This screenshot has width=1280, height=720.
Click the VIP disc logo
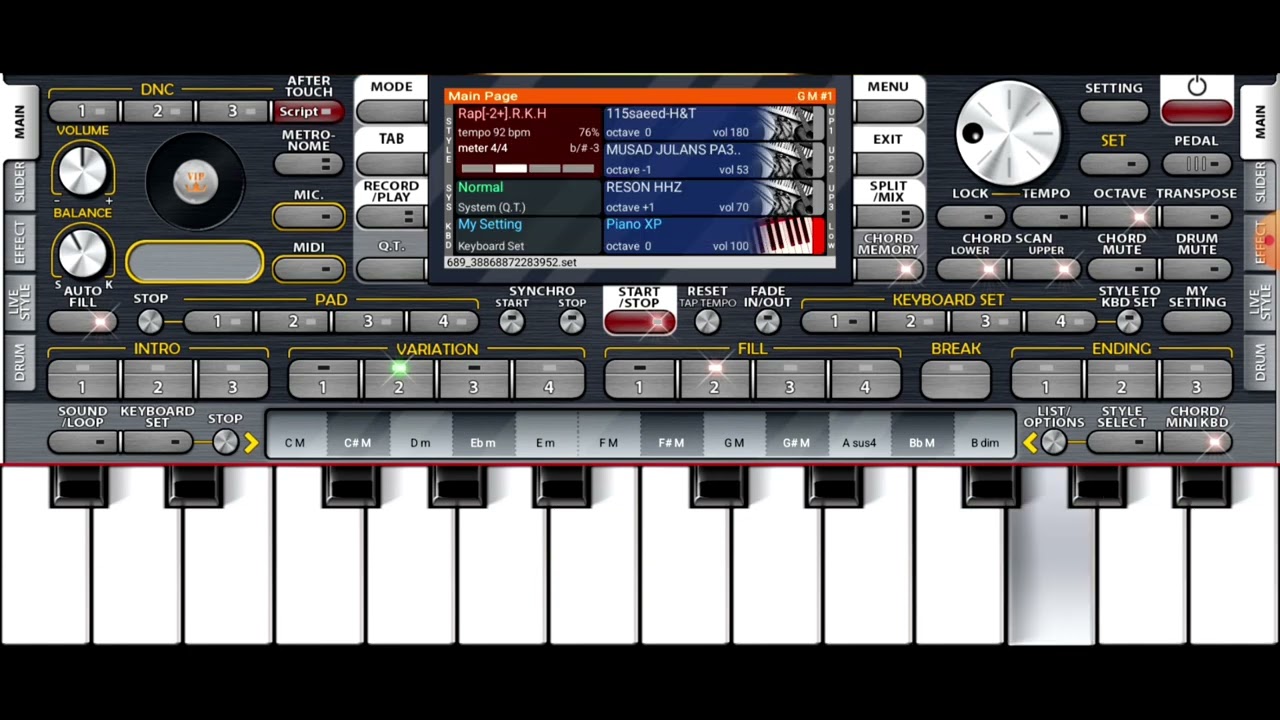tap(195, 182)
